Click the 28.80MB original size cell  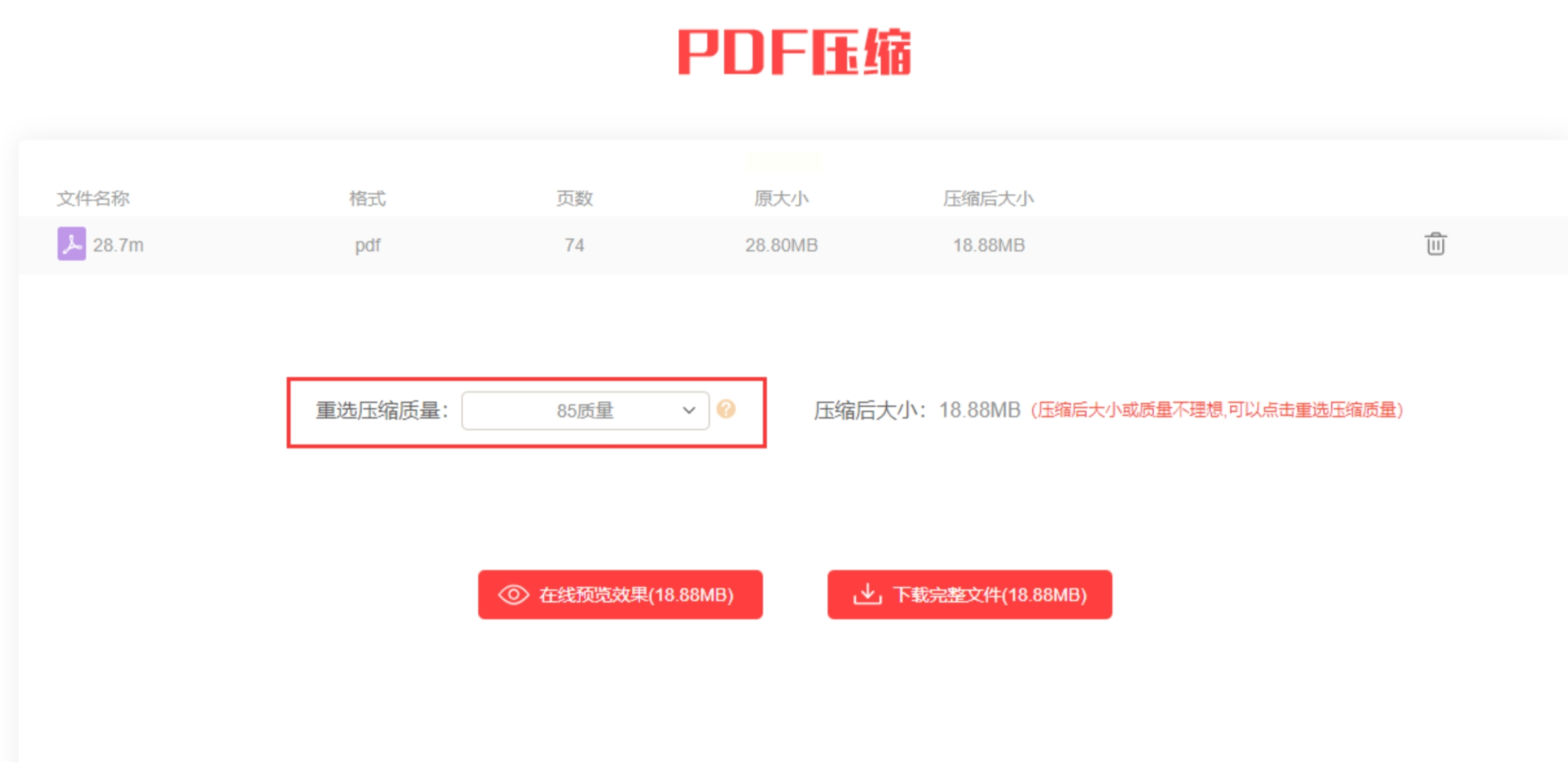click(x=781, y=245)
